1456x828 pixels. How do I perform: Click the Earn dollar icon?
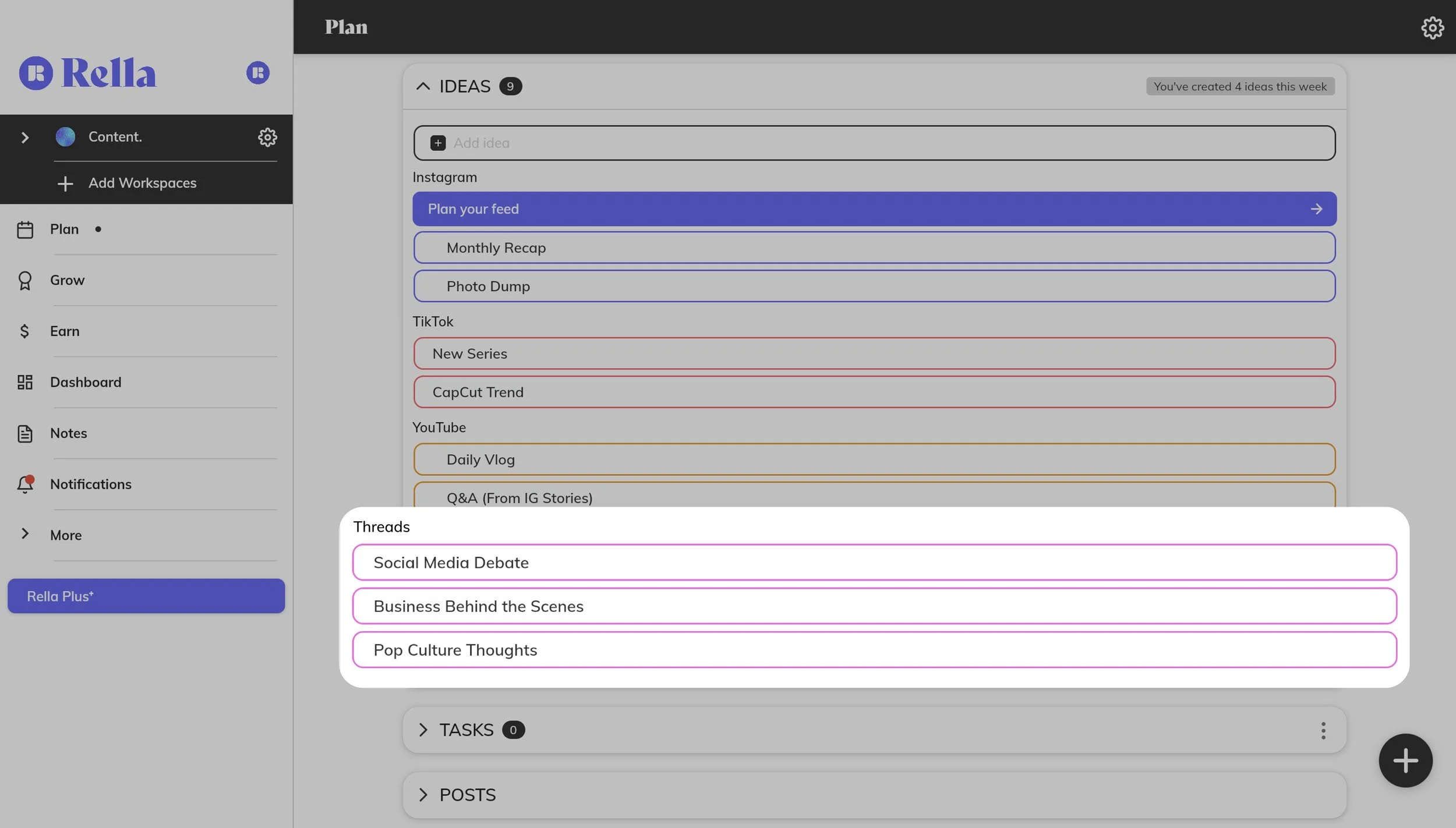(24, 331)
